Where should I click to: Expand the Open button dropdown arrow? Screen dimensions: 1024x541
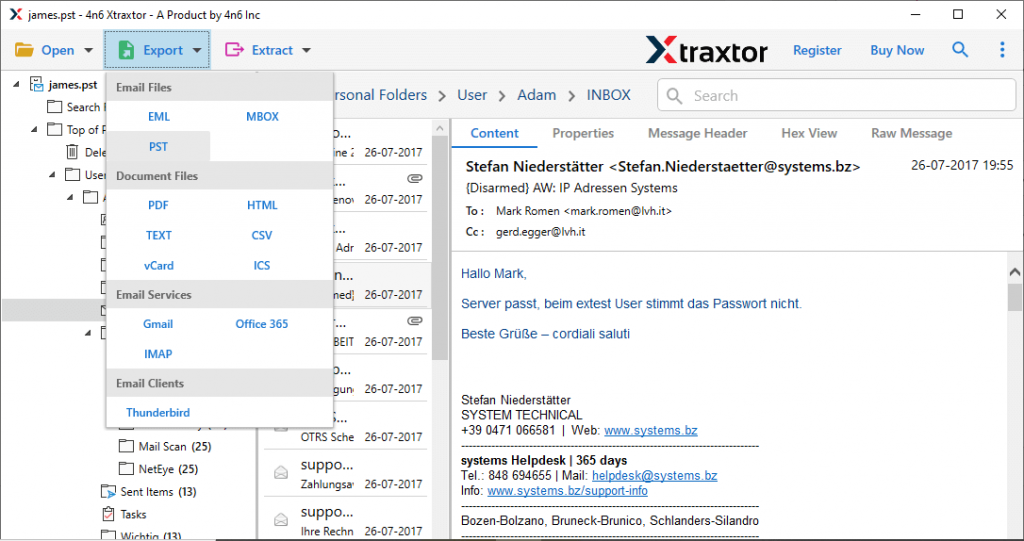point(88,50)
